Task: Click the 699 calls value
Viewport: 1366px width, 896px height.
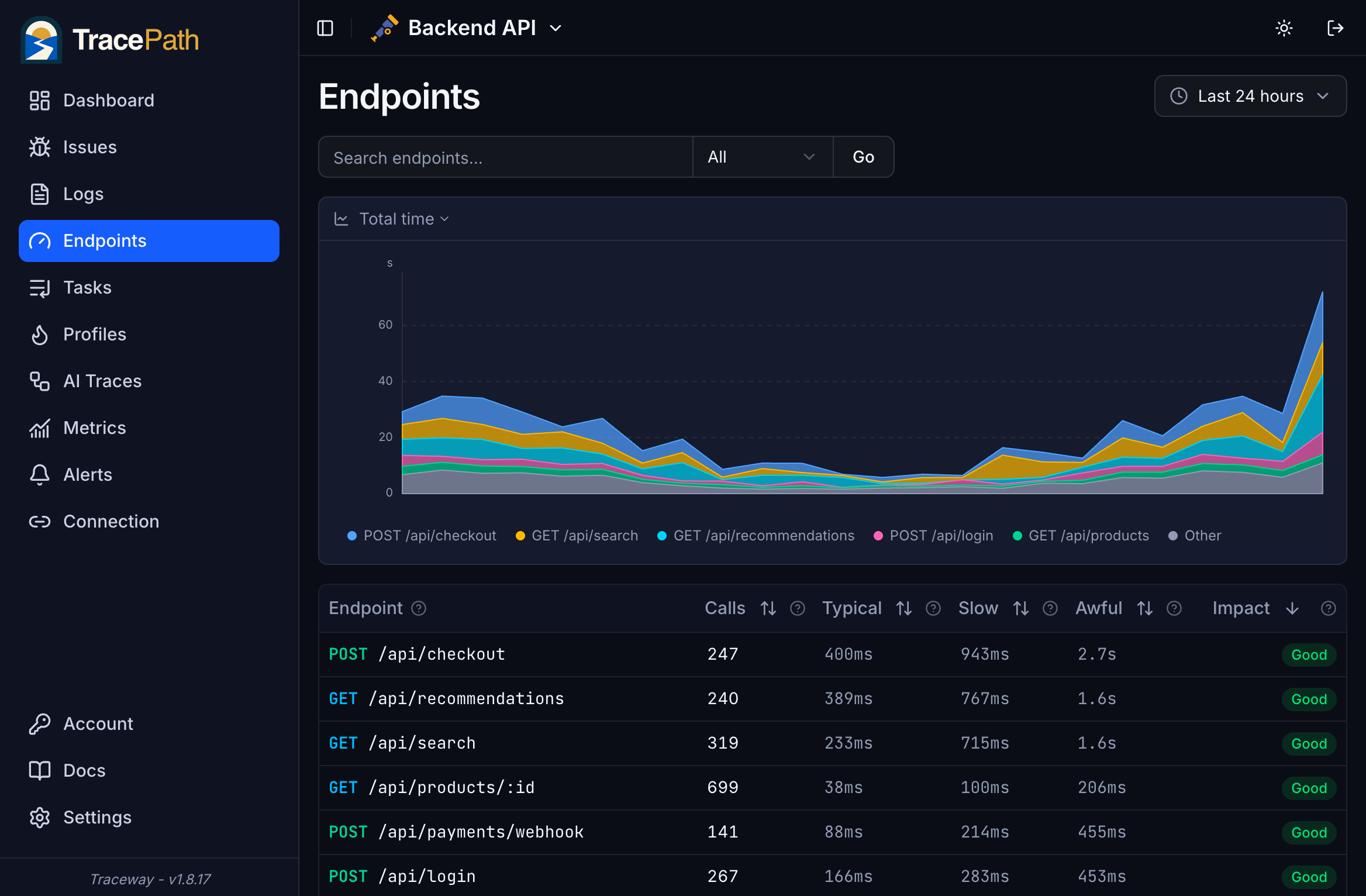Action: point(723,788)
